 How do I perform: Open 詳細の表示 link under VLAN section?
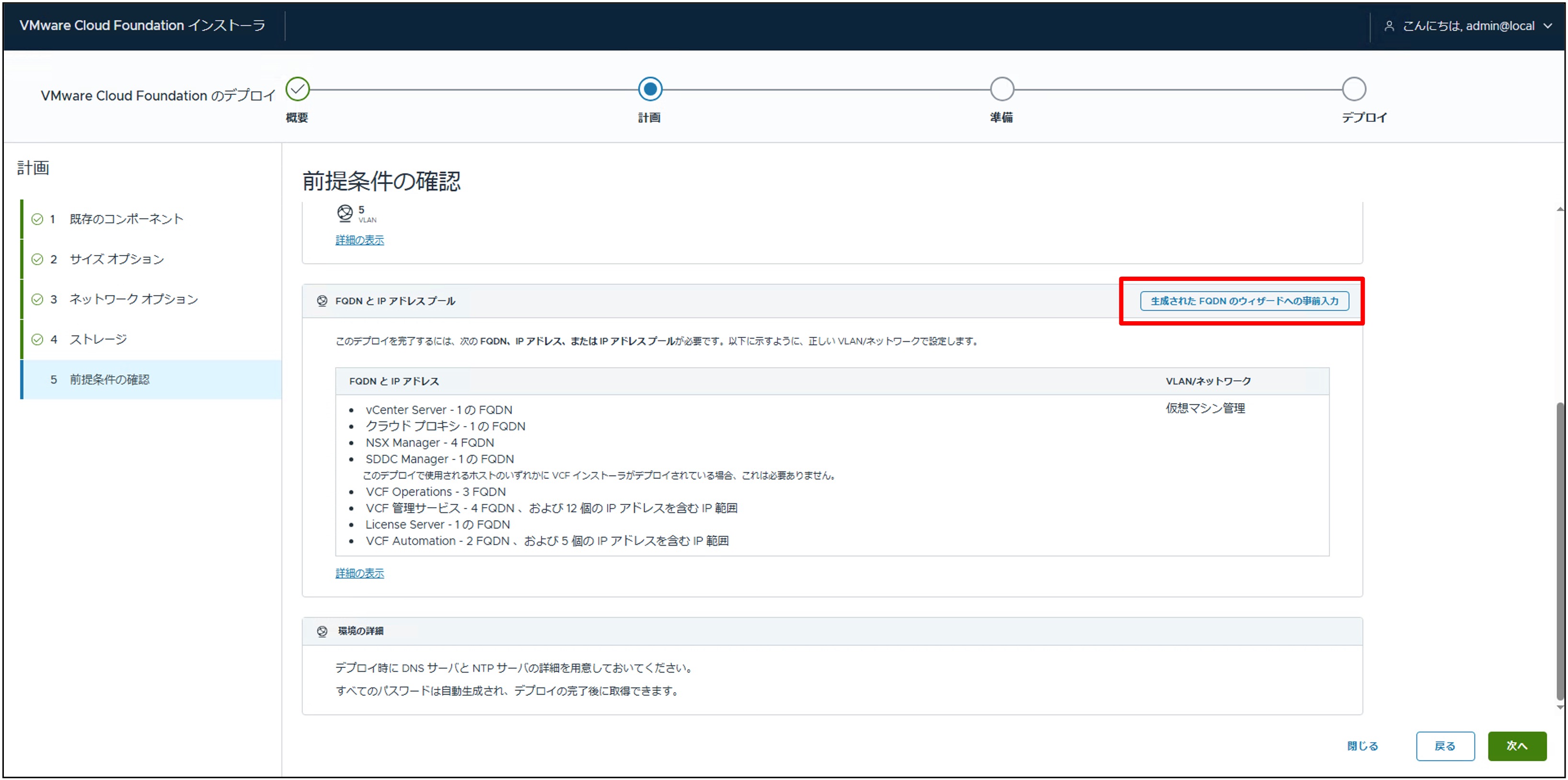pyautogui.click(x=360, y=240)
